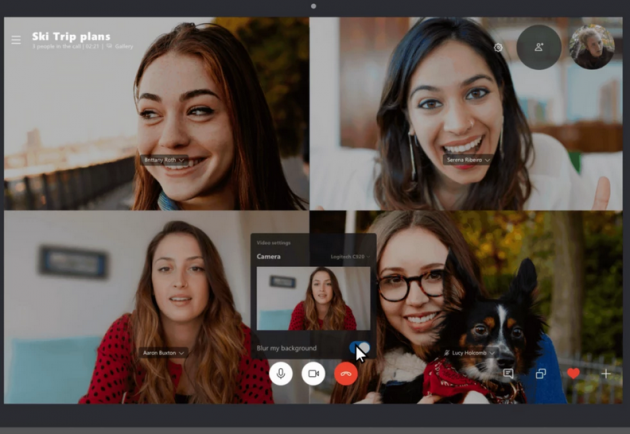Screen dimensions: 630x434
Task: Add people to the call
Action: tap(539, 47)
